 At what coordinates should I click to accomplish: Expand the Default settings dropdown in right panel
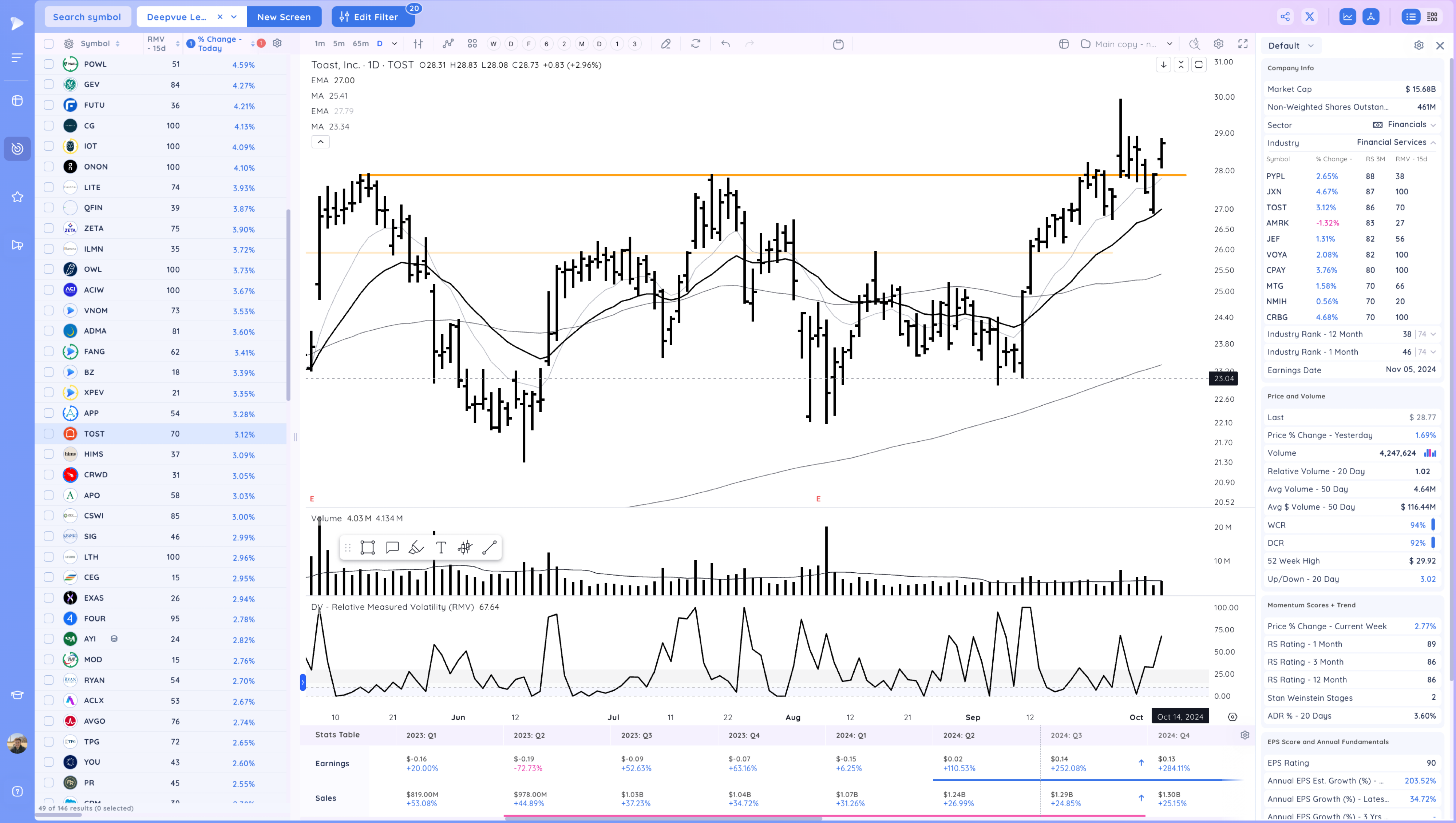point(1291,45)
